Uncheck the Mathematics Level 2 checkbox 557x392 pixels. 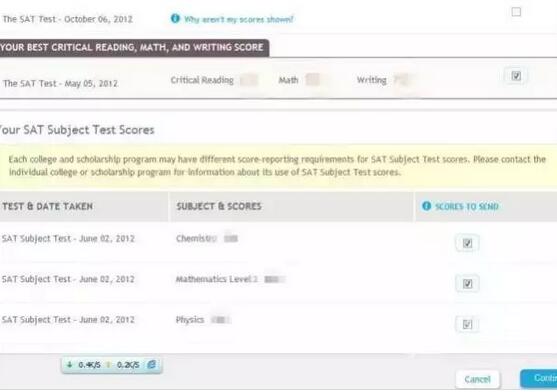(x=467, y=283)
